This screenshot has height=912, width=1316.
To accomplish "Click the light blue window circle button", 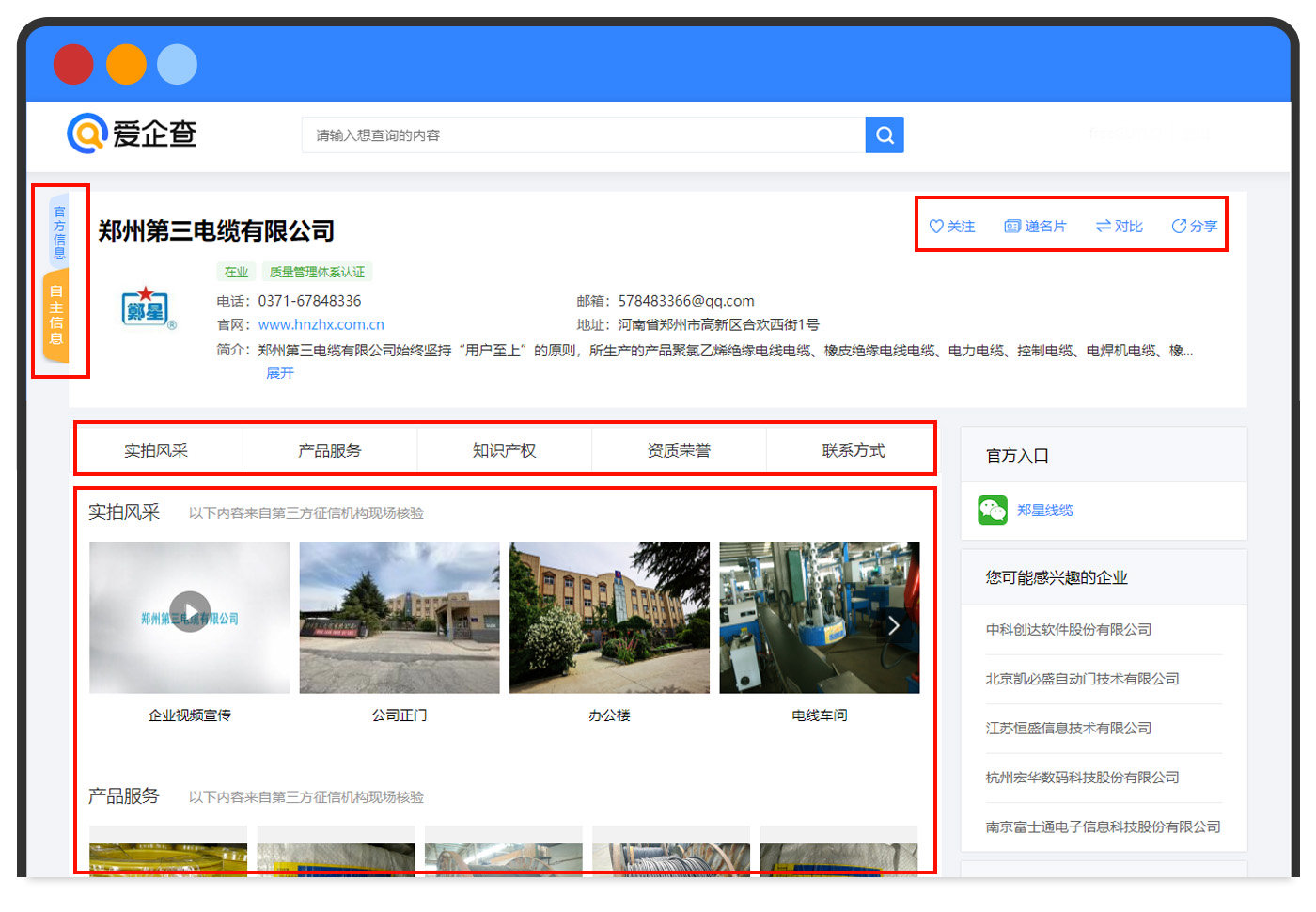I will 177,64.
